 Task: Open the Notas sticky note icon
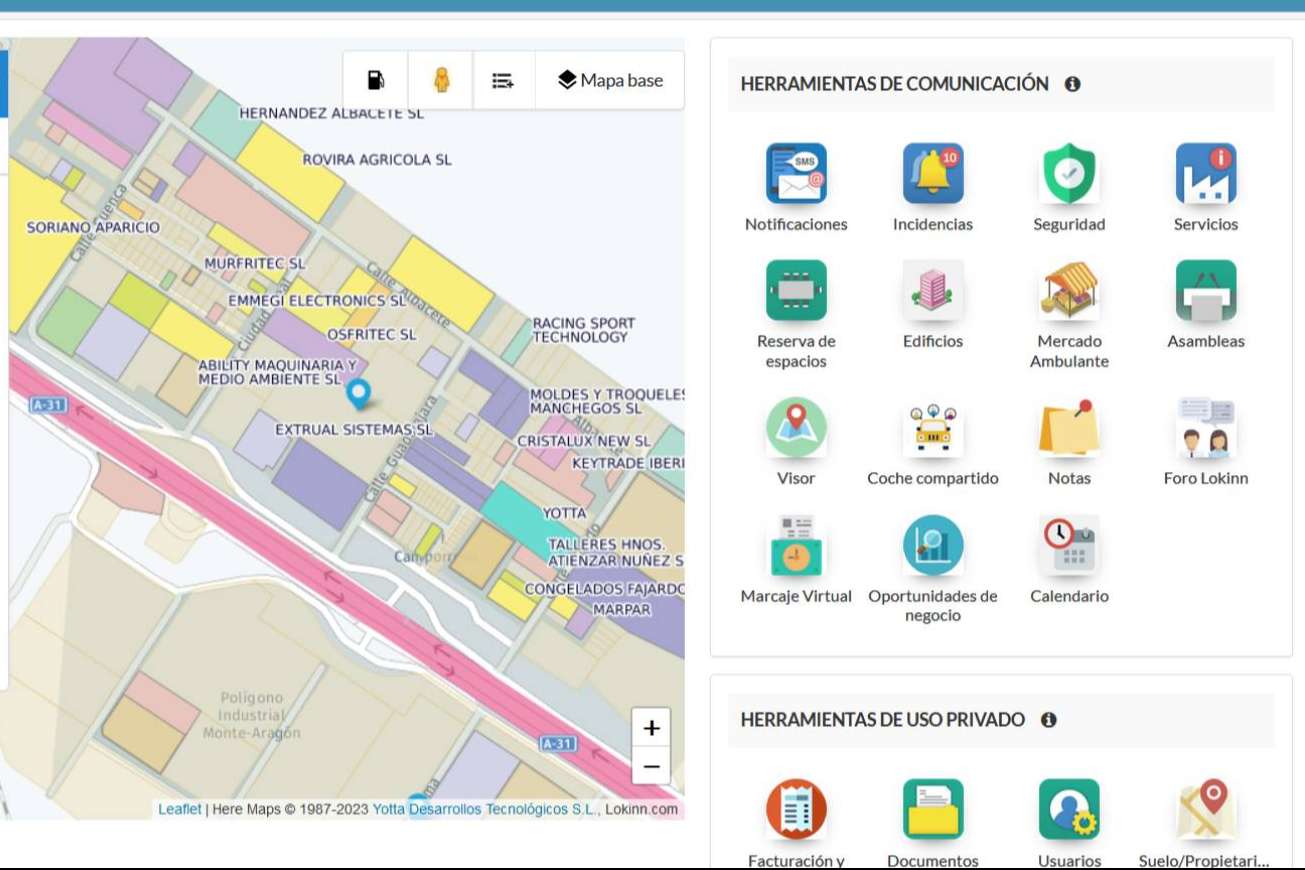[x=1069, y=428]
